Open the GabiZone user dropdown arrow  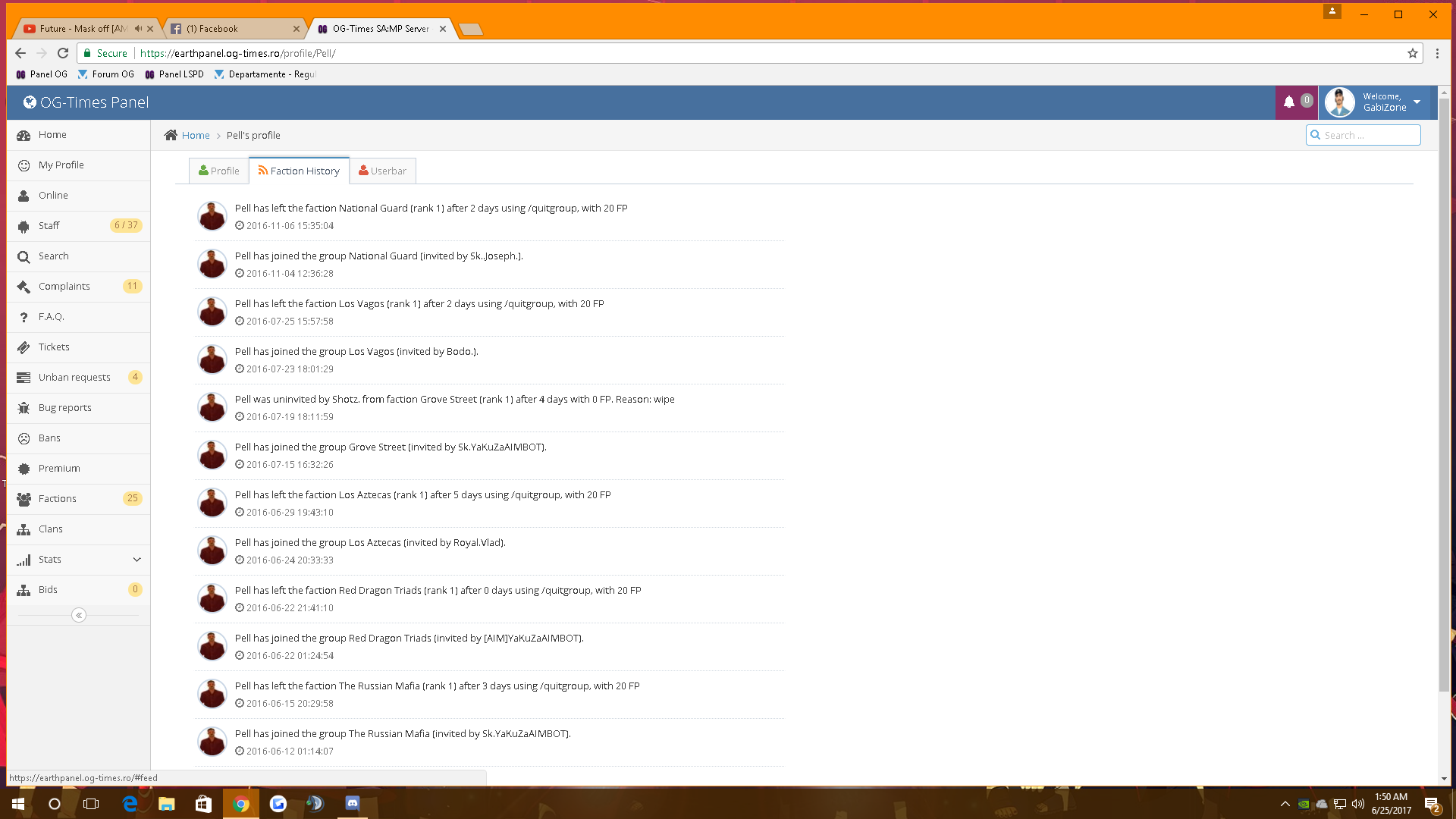[x=1417, y=102]
